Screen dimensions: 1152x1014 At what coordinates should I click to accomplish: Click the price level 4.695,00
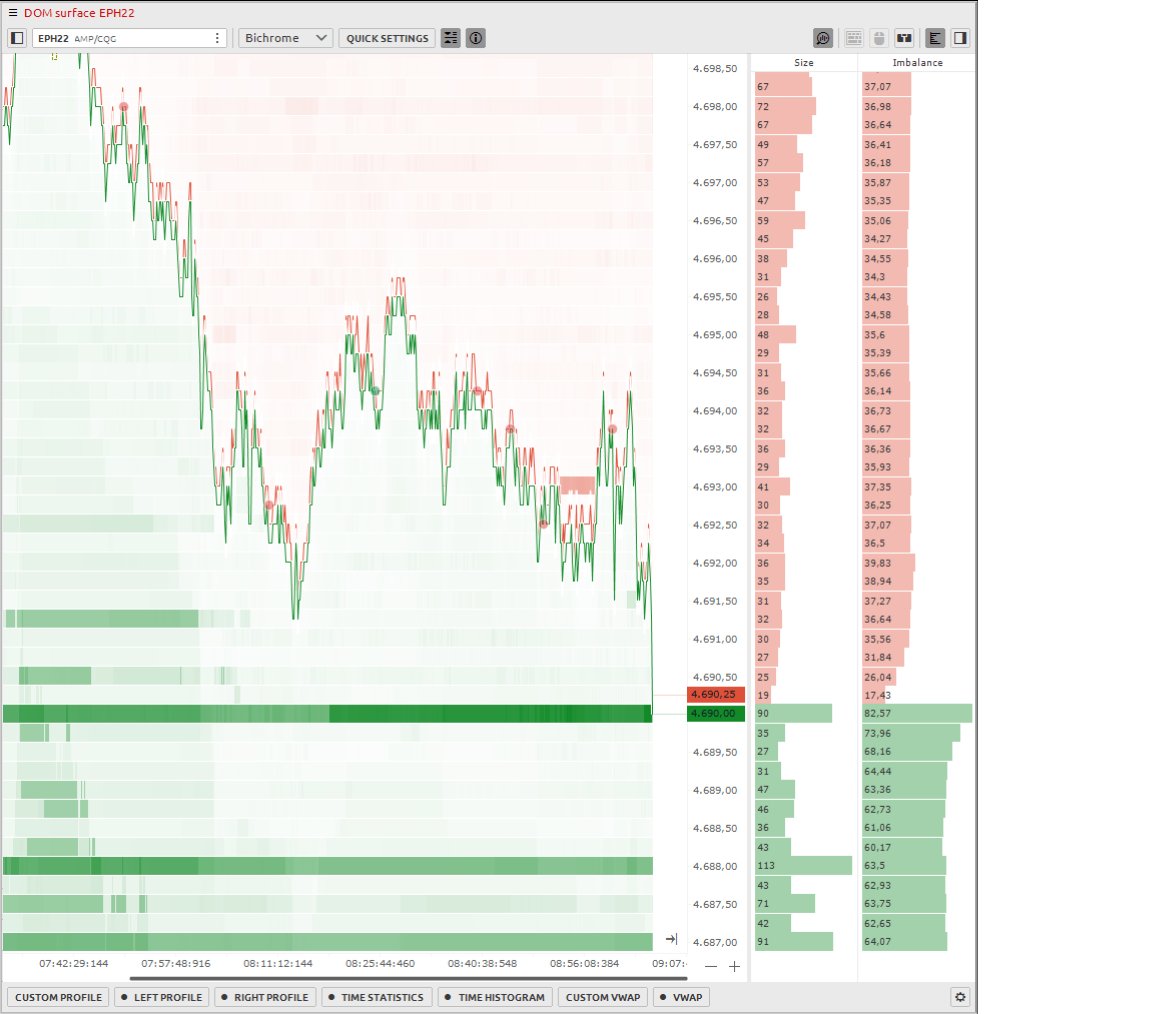tap(715, 334)
